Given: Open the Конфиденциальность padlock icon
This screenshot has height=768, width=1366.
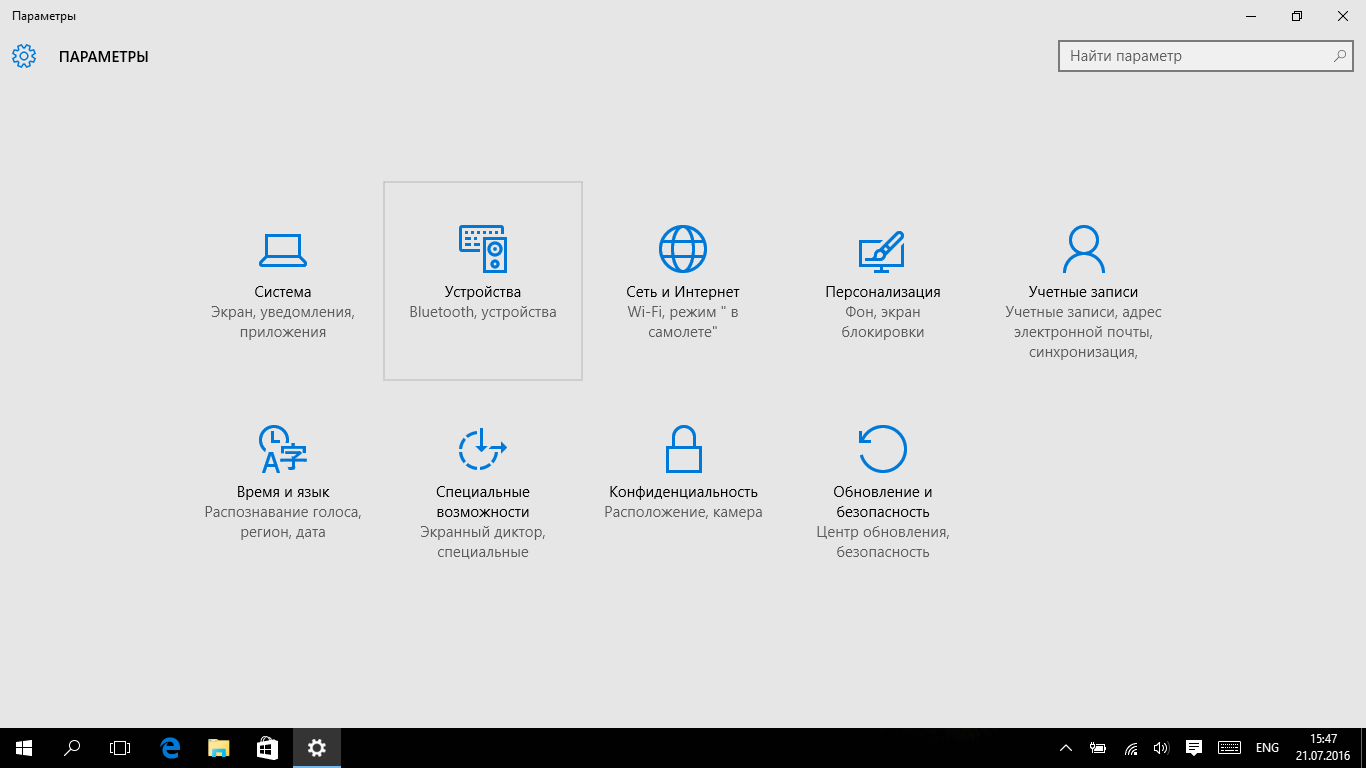Looking at the screenshot, I should click(683, 449).
